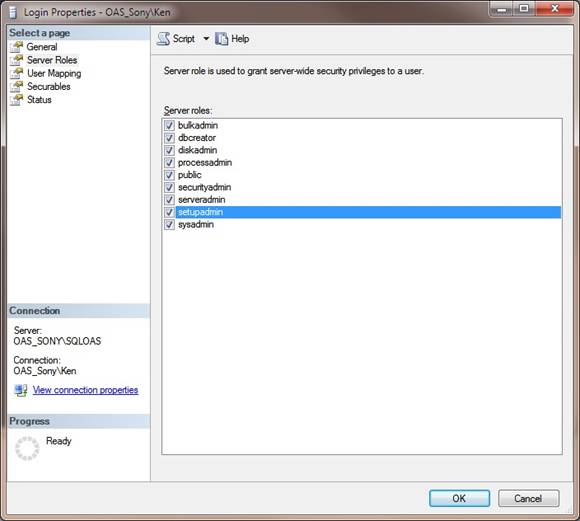Click the Script toolbar icon
Viewport: 580px width, 521px height.
[x=163, y=38]
